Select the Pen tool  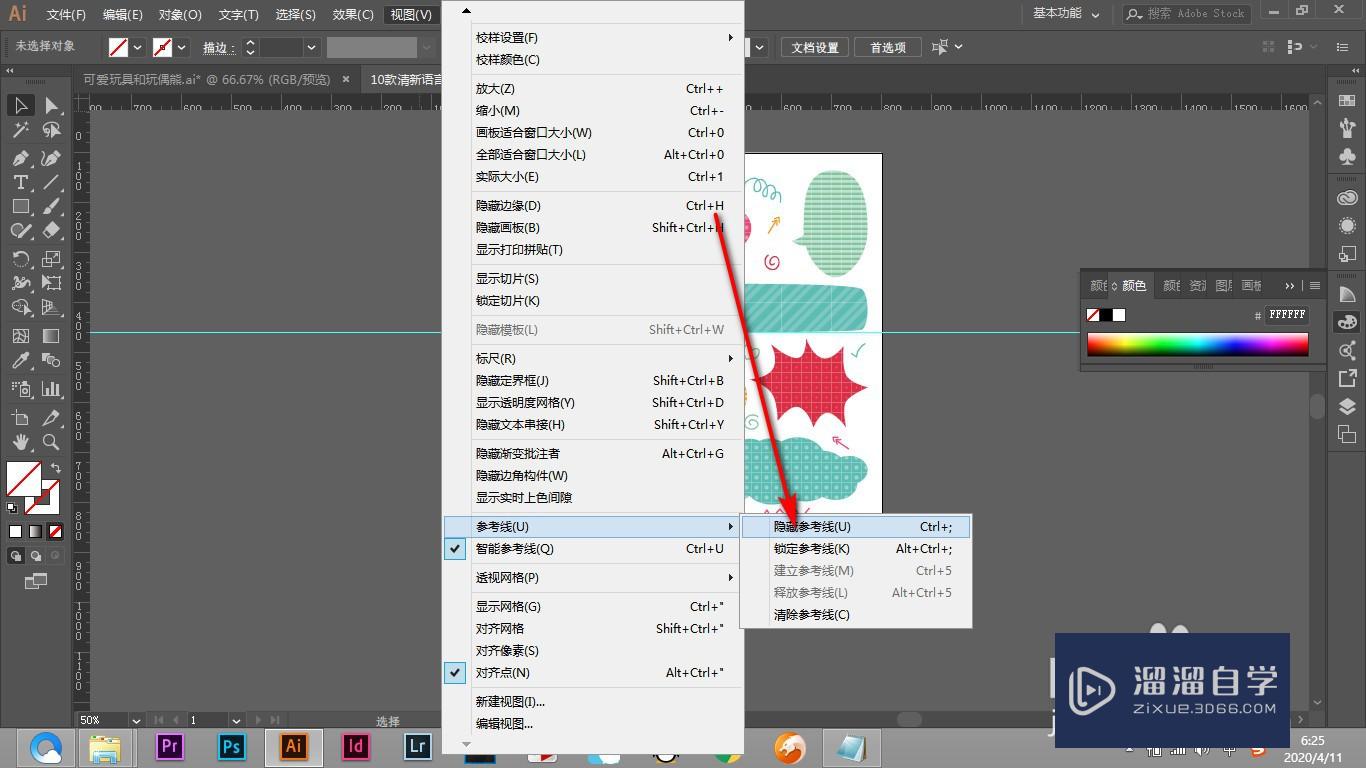(20, 158)
